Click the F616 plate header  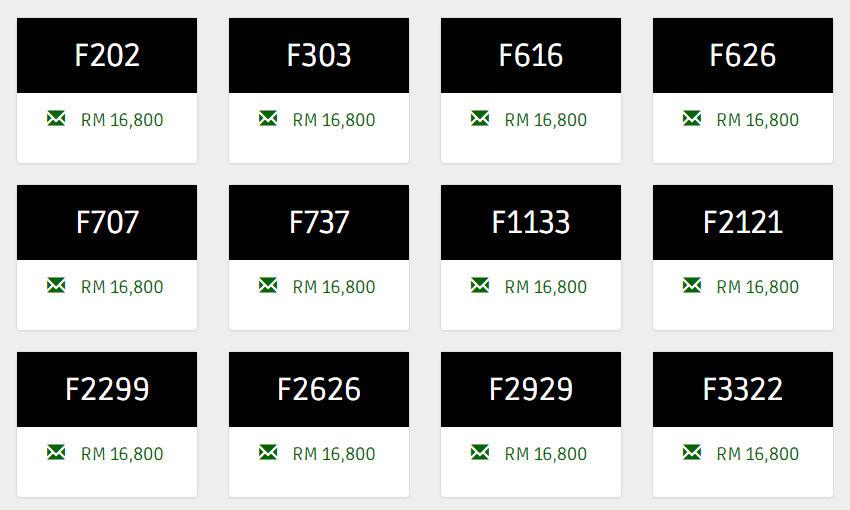[531, 55]
